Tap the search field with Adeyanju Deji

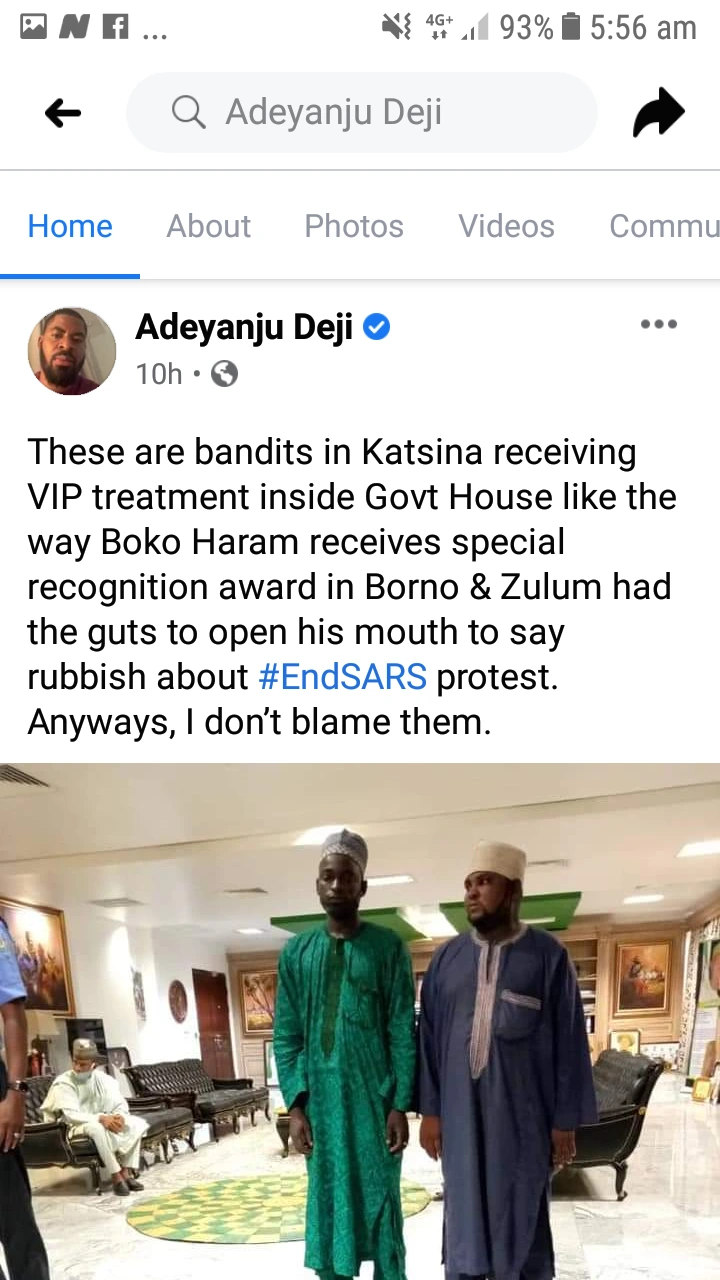(x=362, y=112)
